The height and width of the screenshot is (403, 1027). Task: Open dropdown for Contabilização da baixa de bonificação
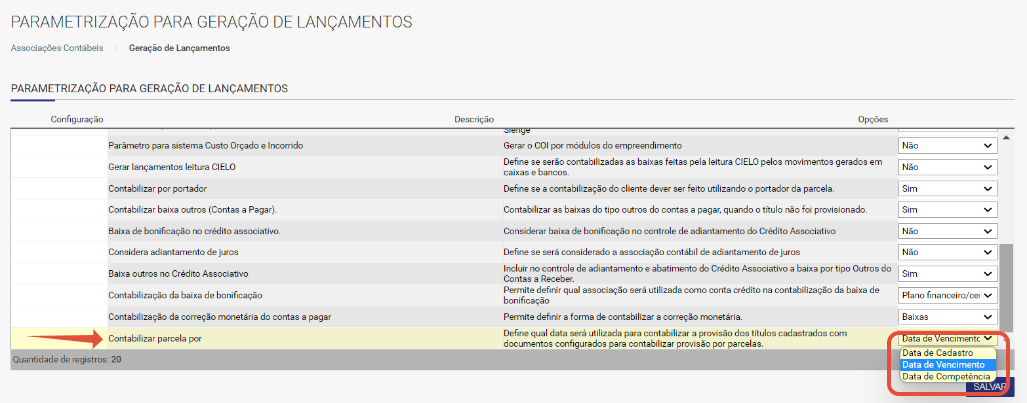tap(947, 295)
